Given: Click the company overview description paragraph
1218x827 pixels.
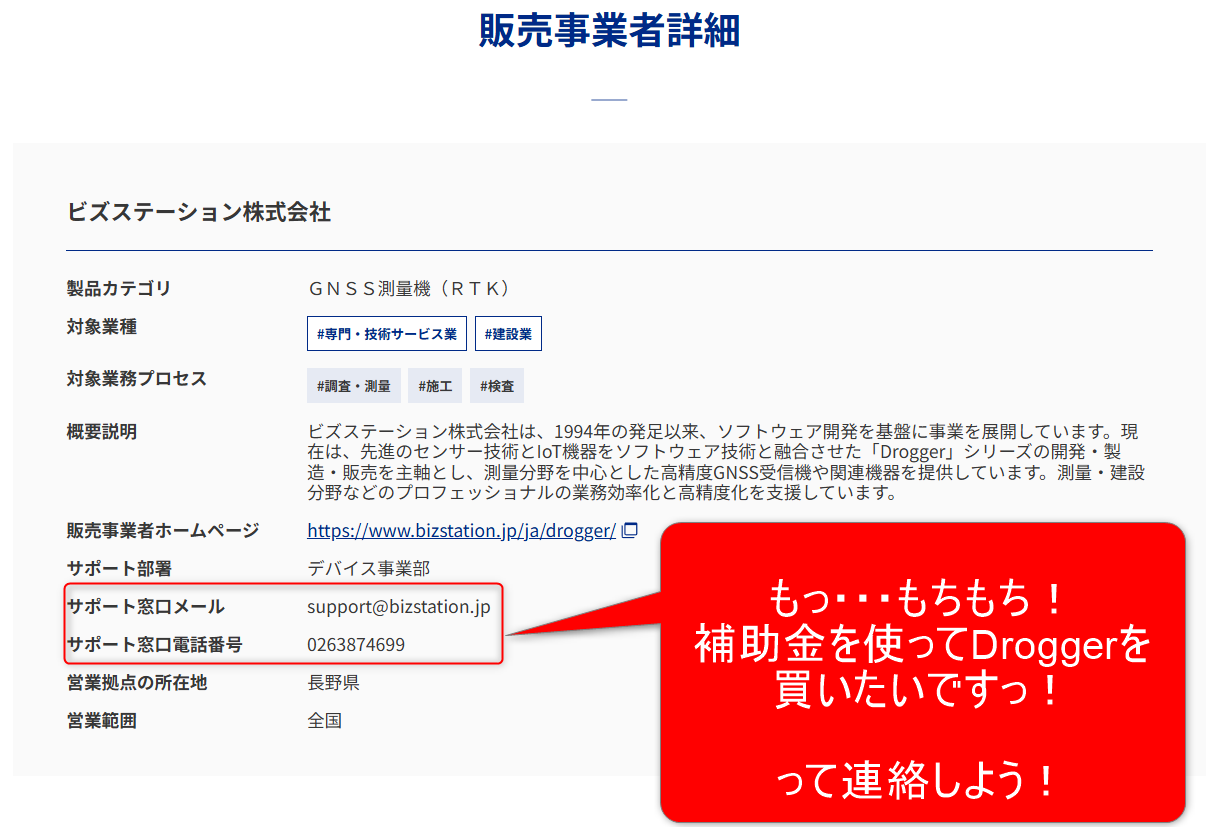Looking at the screenshot, I should tap(726, 462).
